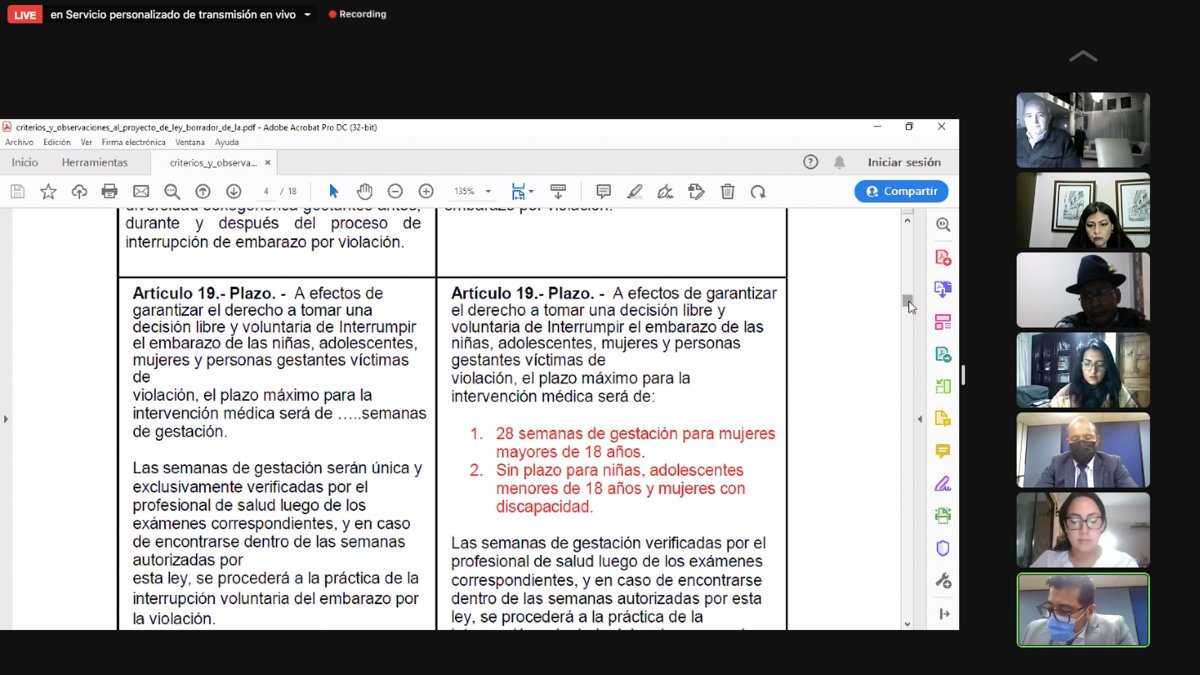Select the Fill & Sign pen tool
The width and height of the screenshot is (1200, 675).
tap(941, 483)
